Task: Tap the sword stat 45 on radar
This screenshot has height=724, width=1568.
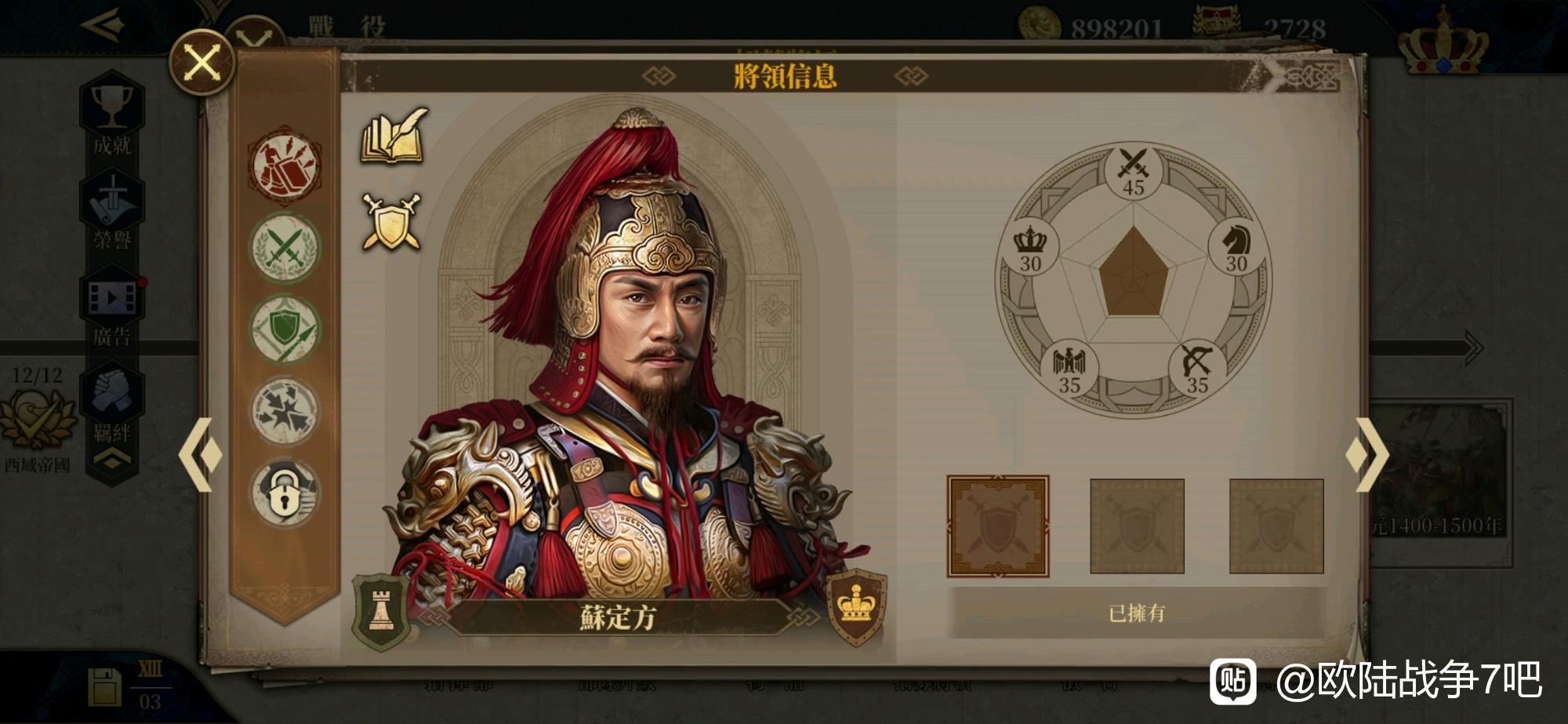Action: (x=1134, y=173)
